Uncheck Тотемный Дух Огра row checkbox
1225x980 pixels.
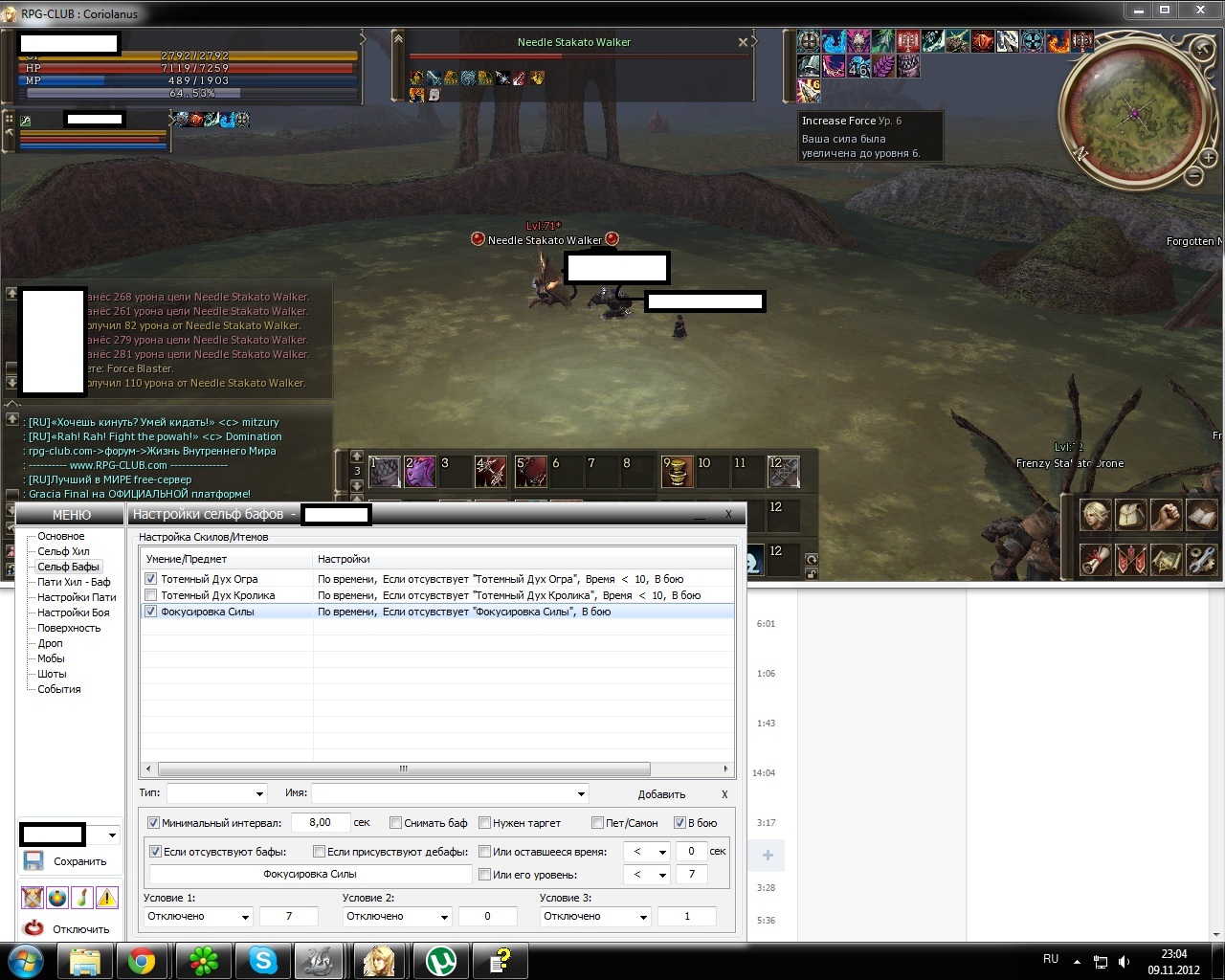point(150,579)
